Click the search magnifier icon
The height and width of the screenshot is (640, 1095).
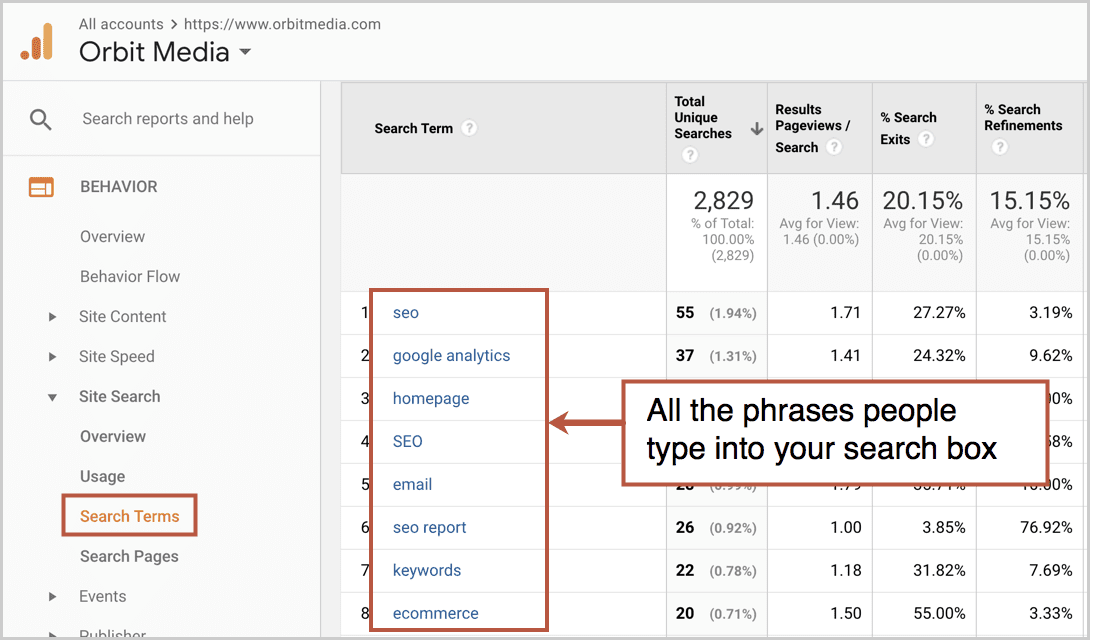[40, 120]
